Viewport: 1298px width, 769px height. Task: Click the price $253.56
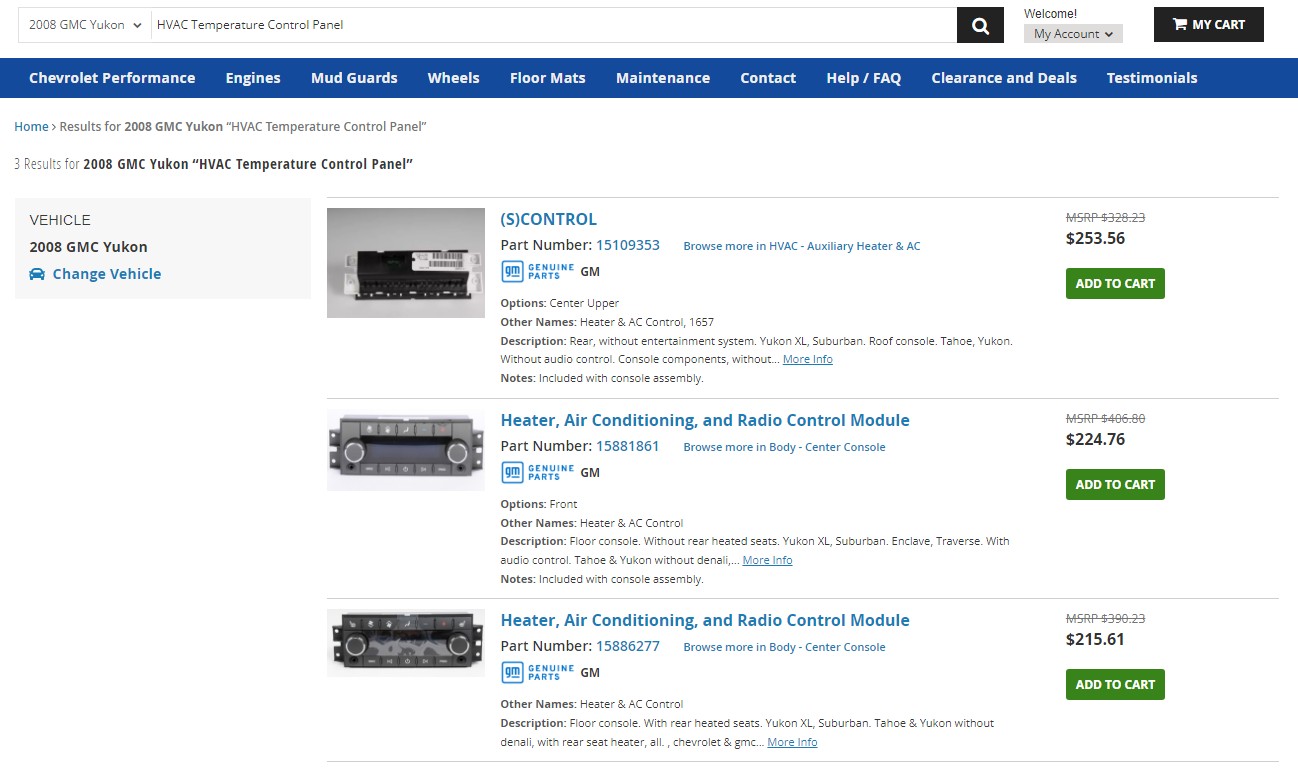[1096, 239]
